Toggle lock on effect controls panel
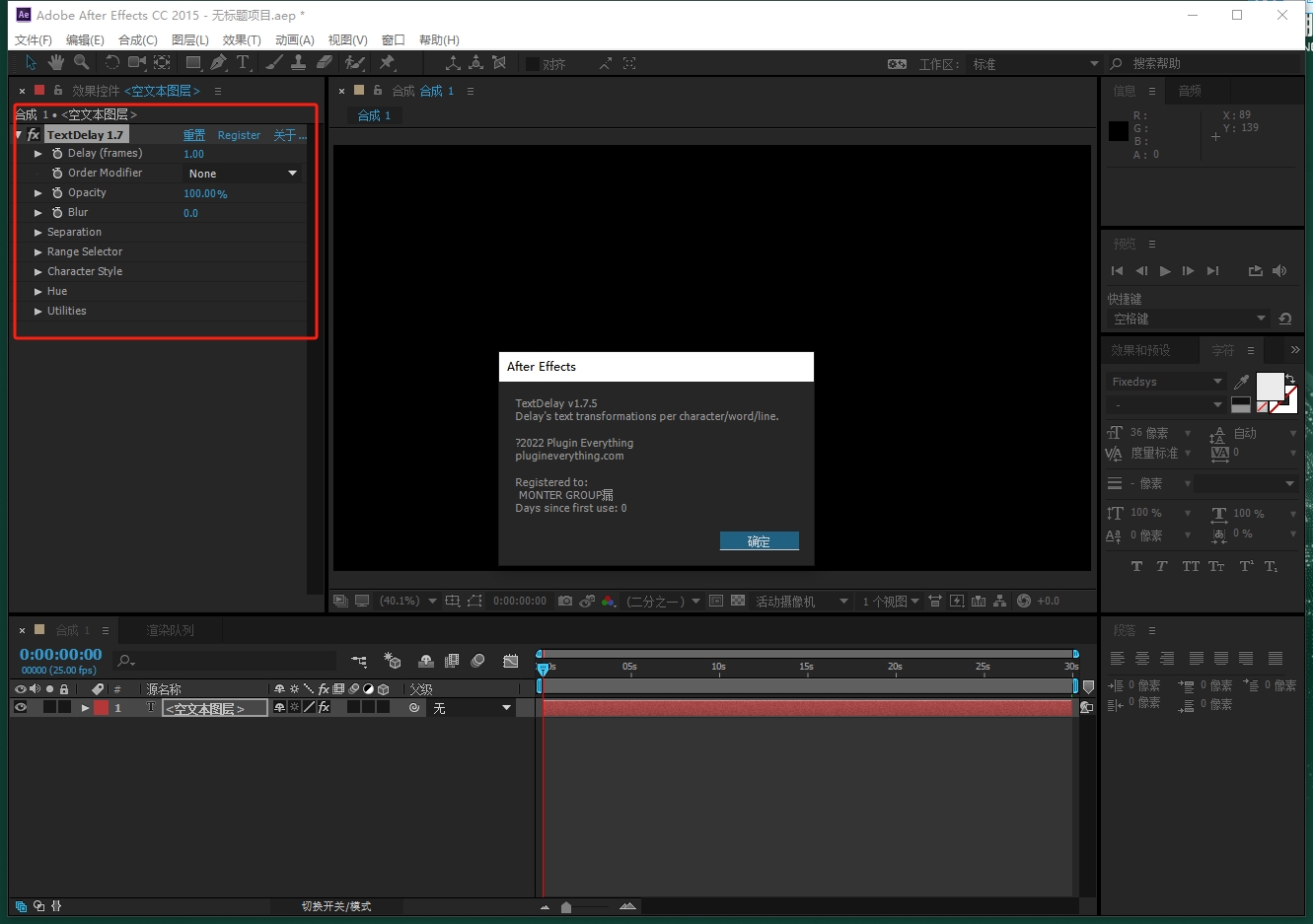1313x924 pixels. pos(58,90)
